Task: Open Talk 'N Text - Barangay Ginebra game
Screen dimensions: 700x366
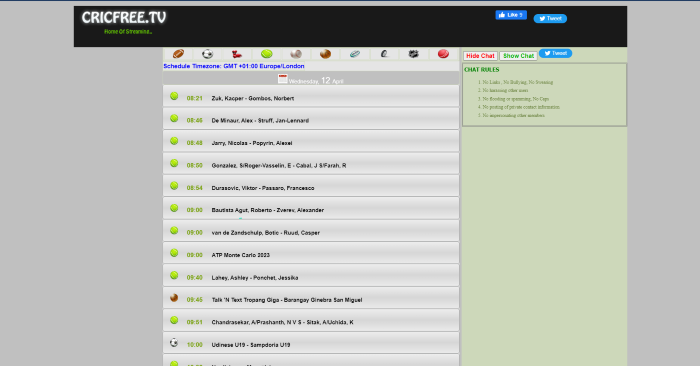Action: (287, 300)
